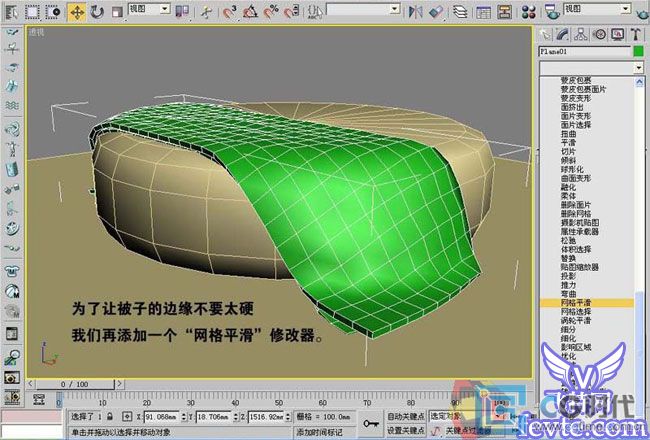Open the Schematic View icon
Viewport: 650px width, 440px height.
pos(504,12)
